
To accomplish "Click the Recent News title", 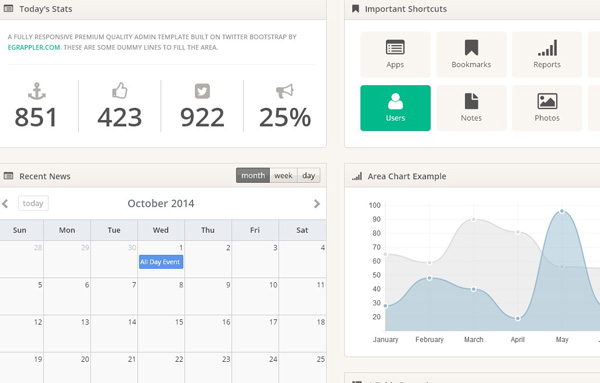I will [45, 176].
